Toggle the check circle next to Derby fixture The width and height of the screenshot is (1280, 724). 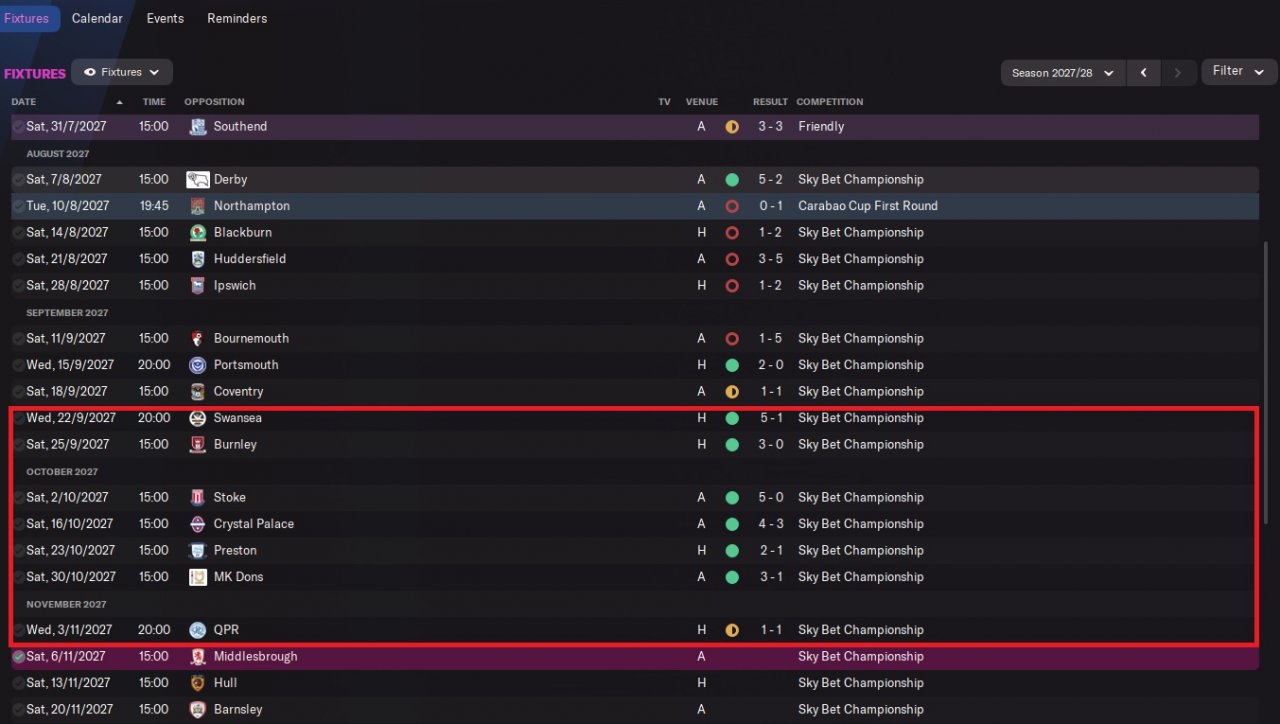pyautogui.click(x=18, y=180)
